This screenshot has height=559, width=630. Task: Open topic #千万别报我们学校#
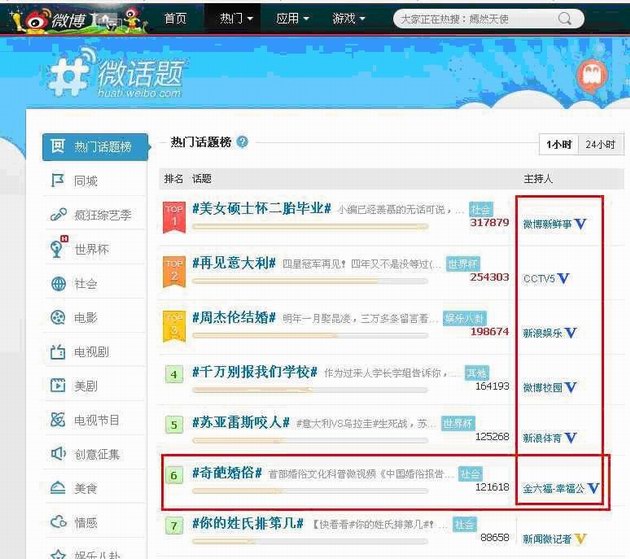click(x=255, y=372)
